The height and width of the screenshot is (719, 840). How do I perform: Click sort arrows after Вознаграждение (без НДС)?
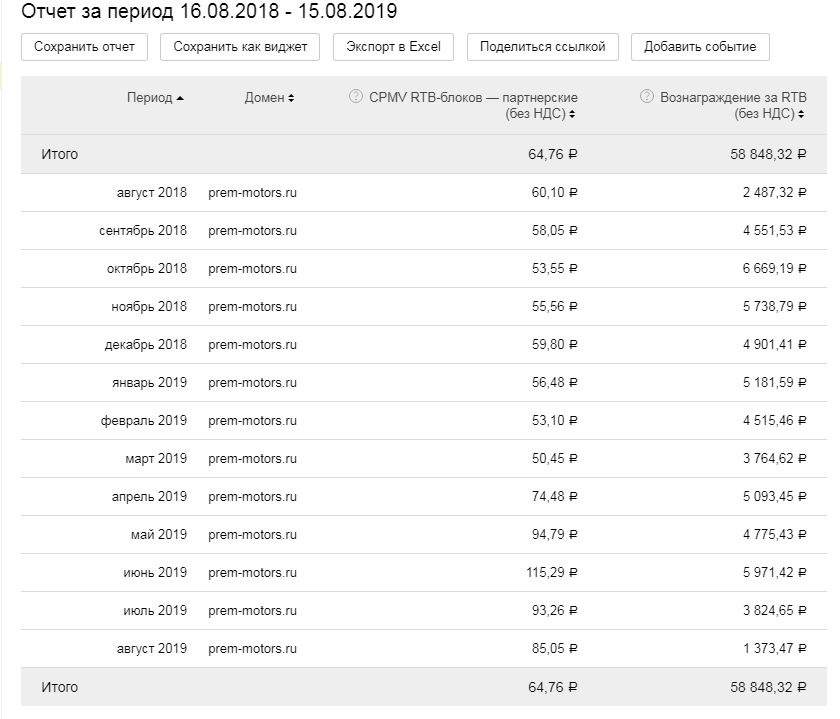point(803,115)
